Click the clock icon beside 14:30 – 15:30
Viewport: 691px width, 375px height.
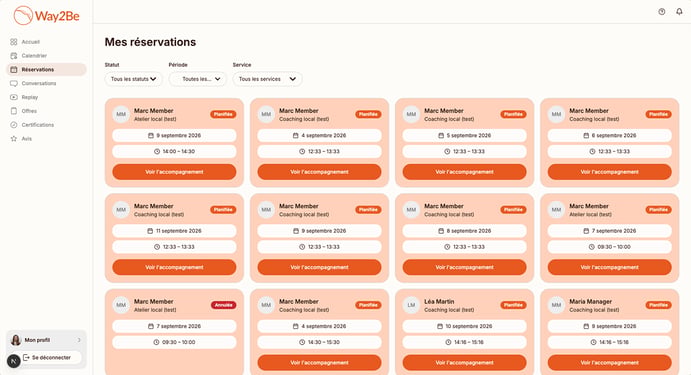pos(302,342)
